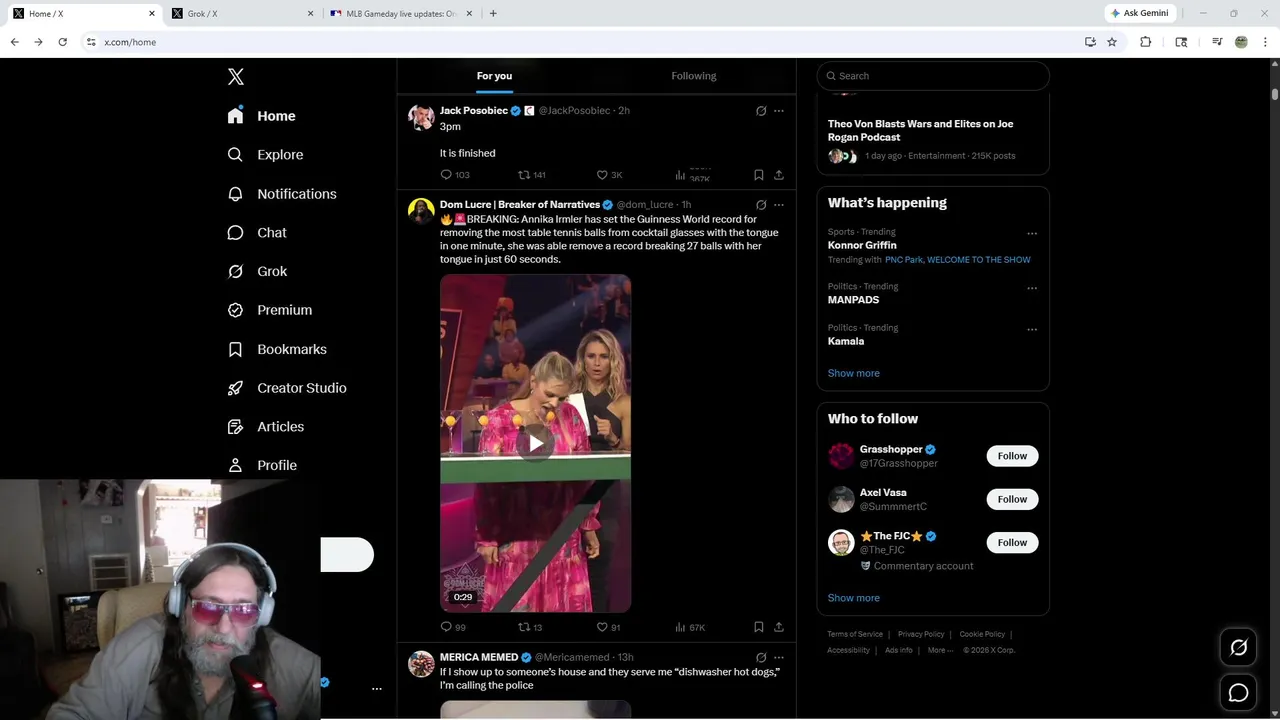Follow The FJC

click(x=1012, y=542)
